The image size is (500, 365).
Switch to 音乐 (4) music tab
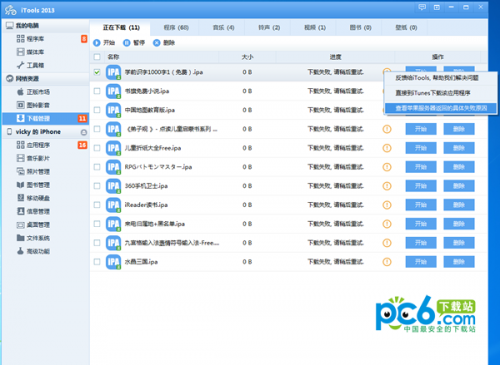[x=223, y=28]
